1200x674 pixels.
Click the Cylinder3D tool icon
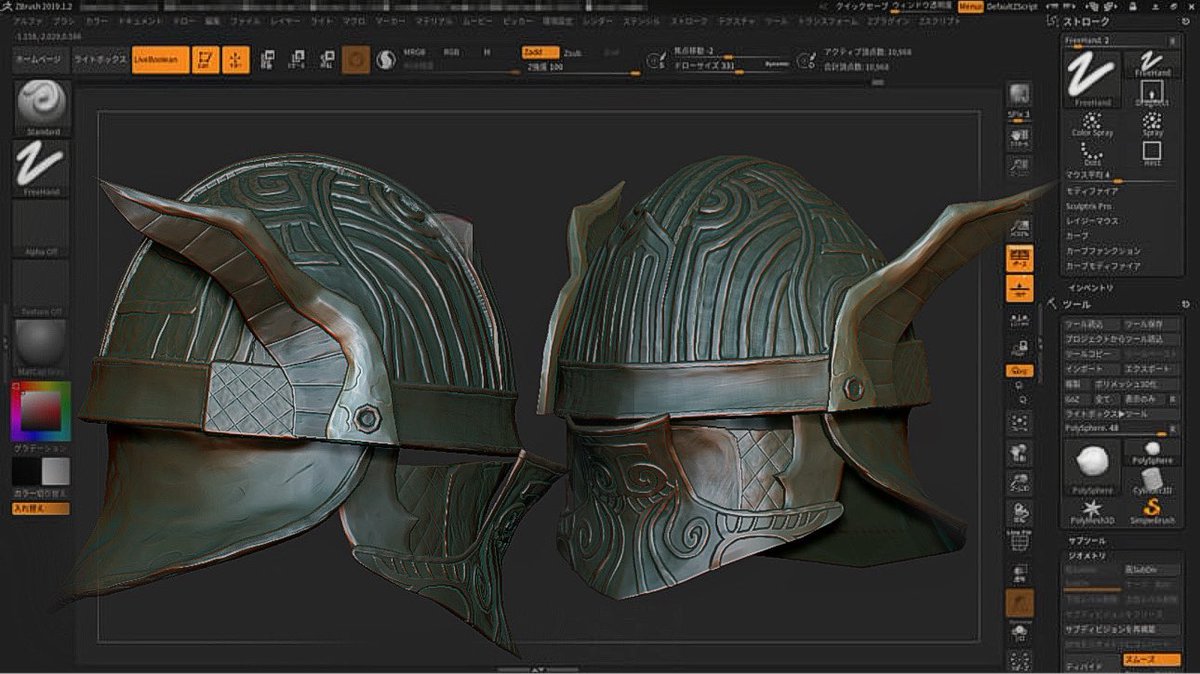point(1152,476)
